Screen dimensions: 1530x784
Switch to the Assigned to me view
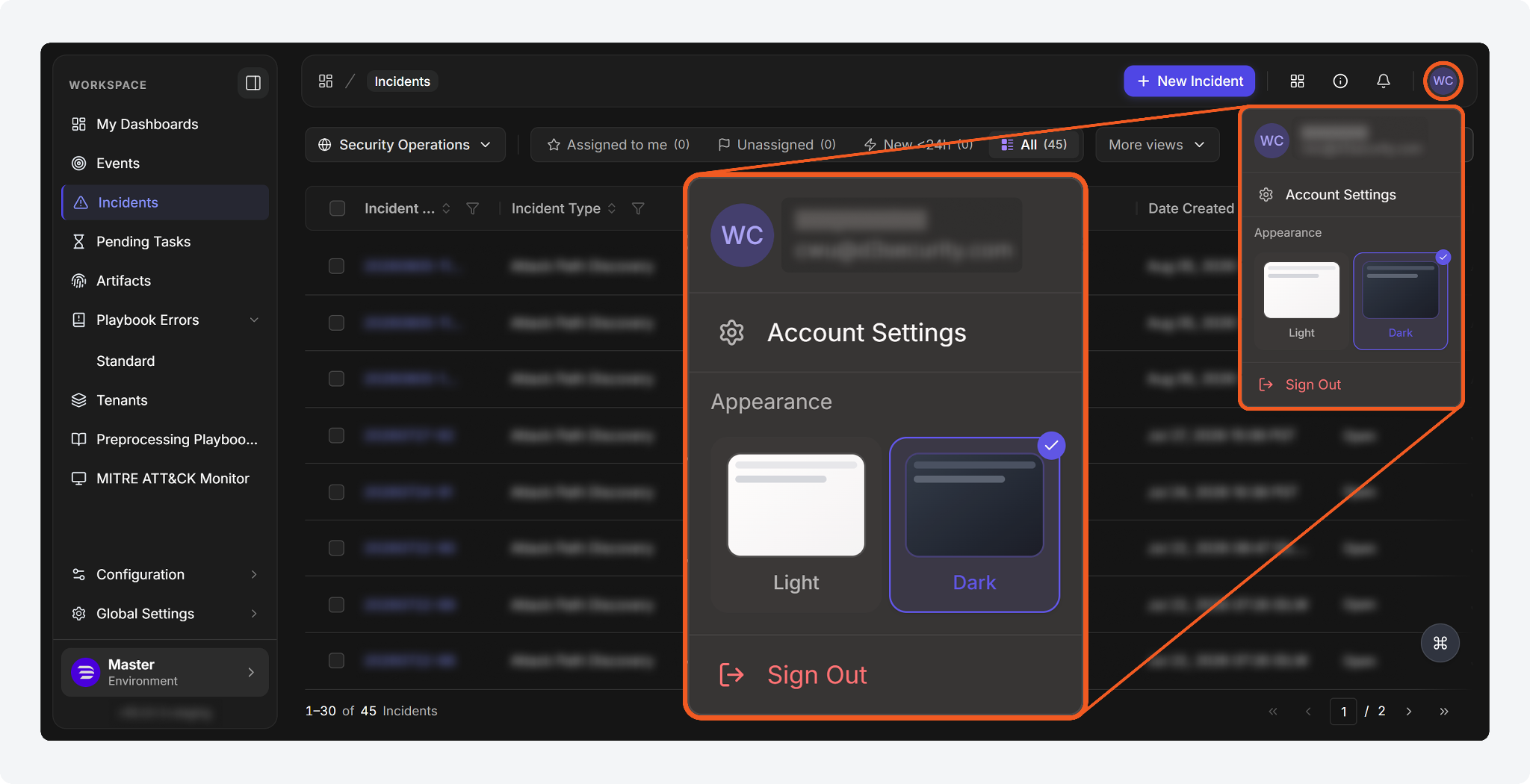pos(618,144)
